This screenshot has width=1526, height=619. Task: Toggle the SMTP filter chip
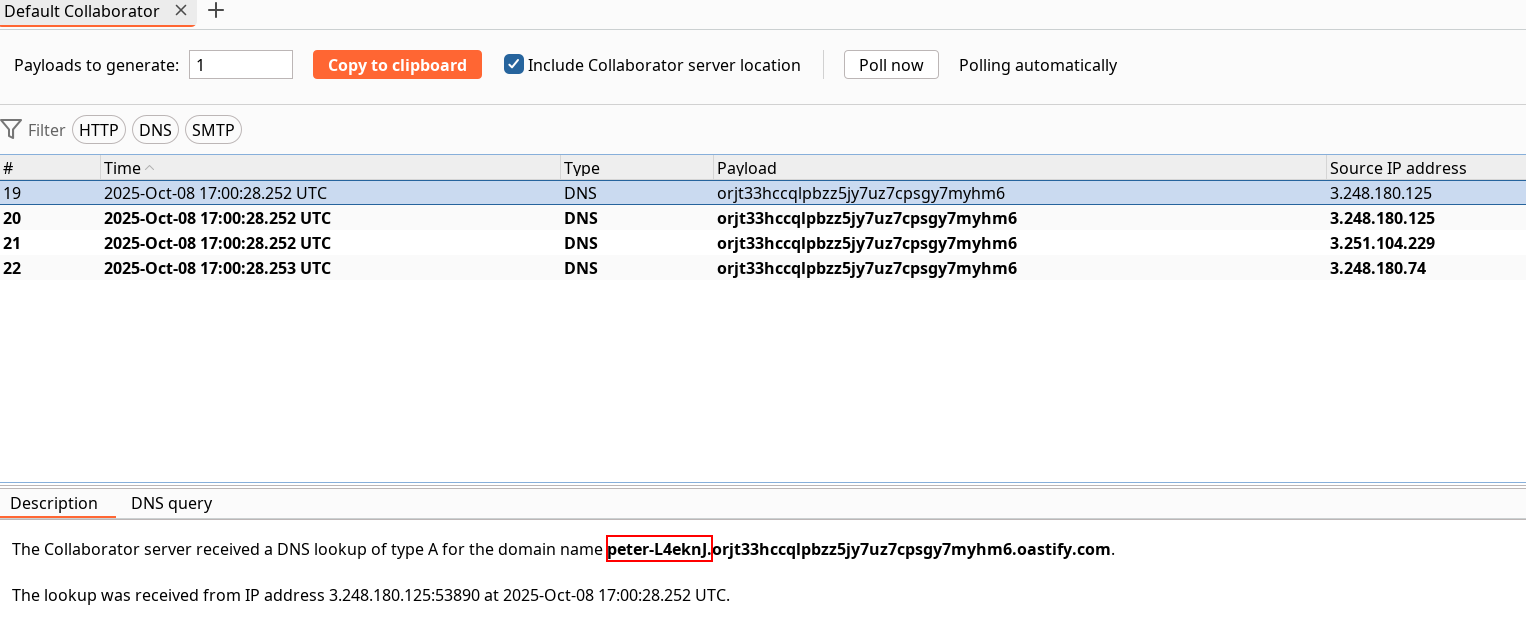(x=213, y=130)
